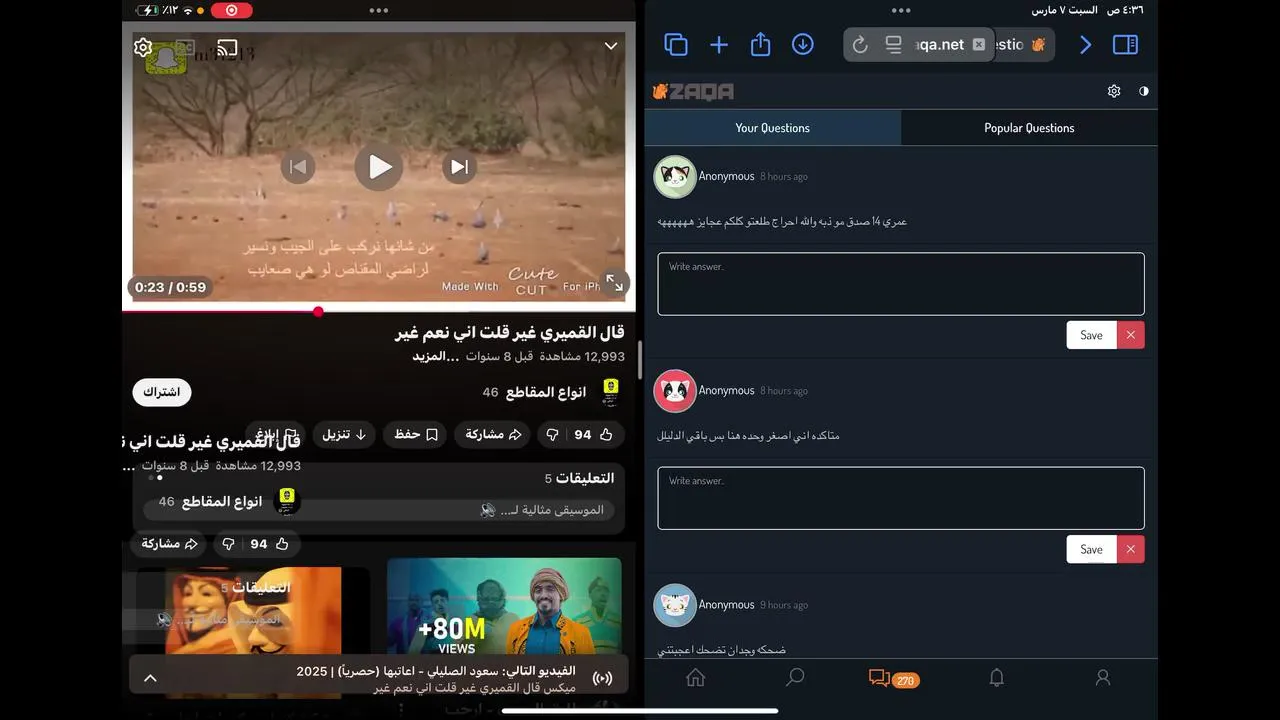
Task: Click the ZAQA logo
Action: [693, 92]
